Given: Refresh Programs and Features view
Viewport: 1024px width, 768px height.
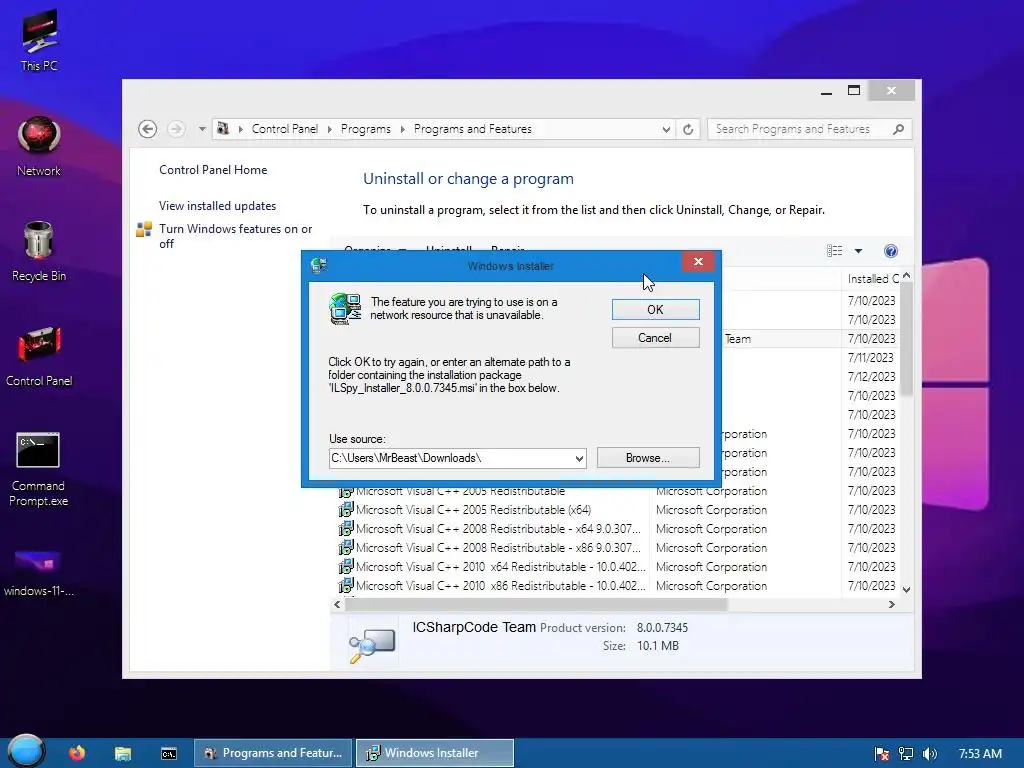Looking at the screenshot, I should coord(688,129).
